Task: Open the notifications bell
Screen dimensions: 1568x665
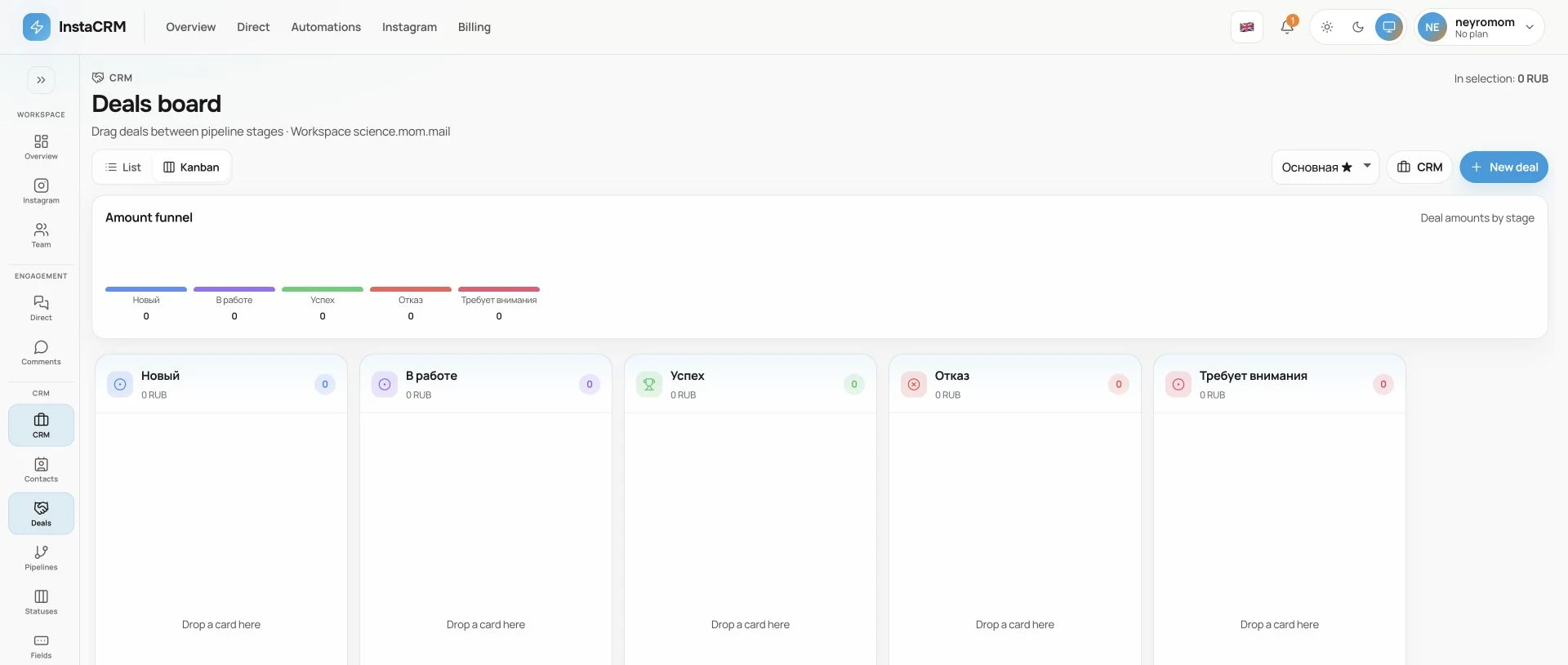Action: [1287, 27]
